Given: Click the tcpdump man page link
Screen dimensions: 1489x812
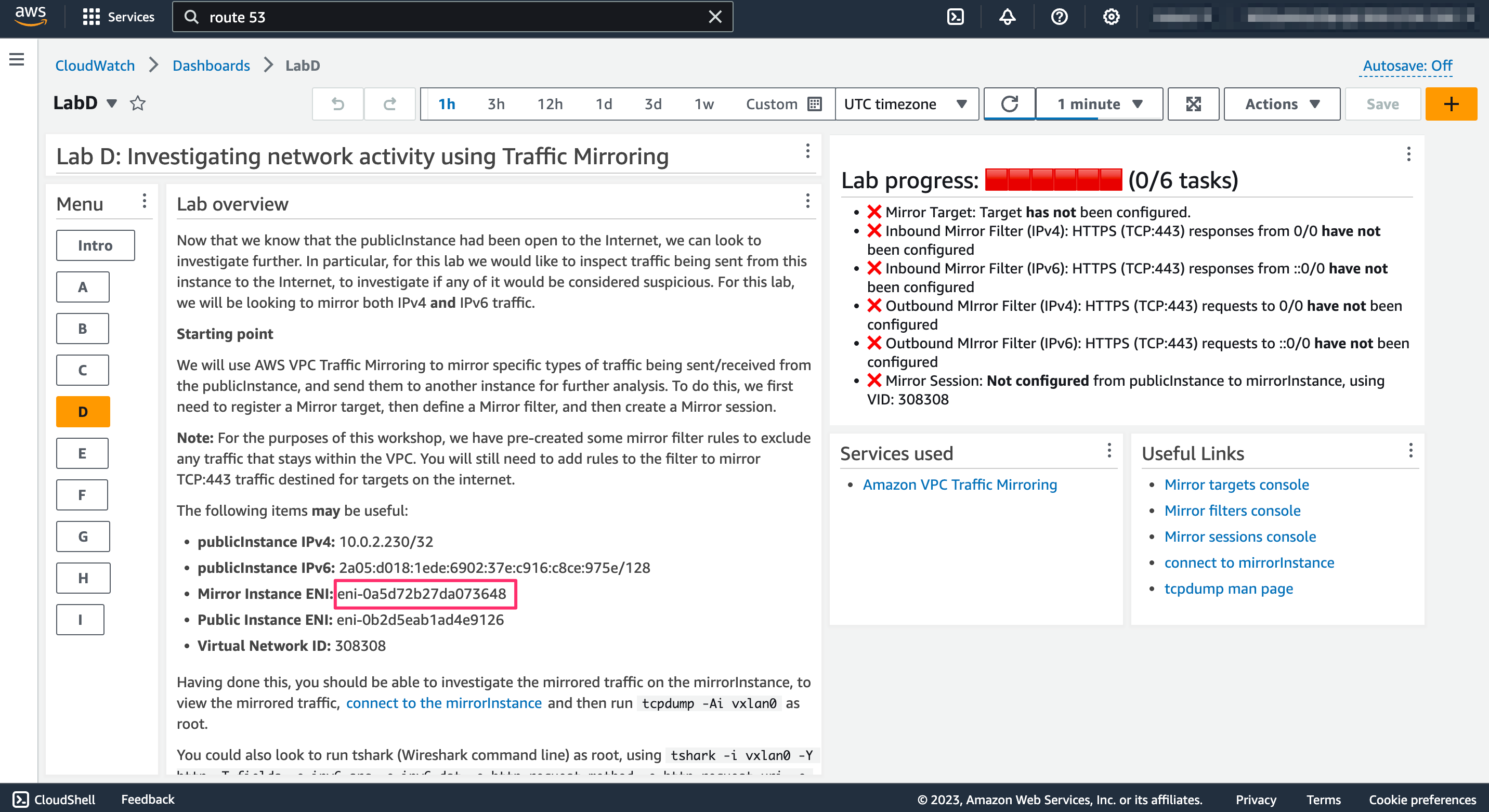Looking at the screenshot, I should point(1229,588).
